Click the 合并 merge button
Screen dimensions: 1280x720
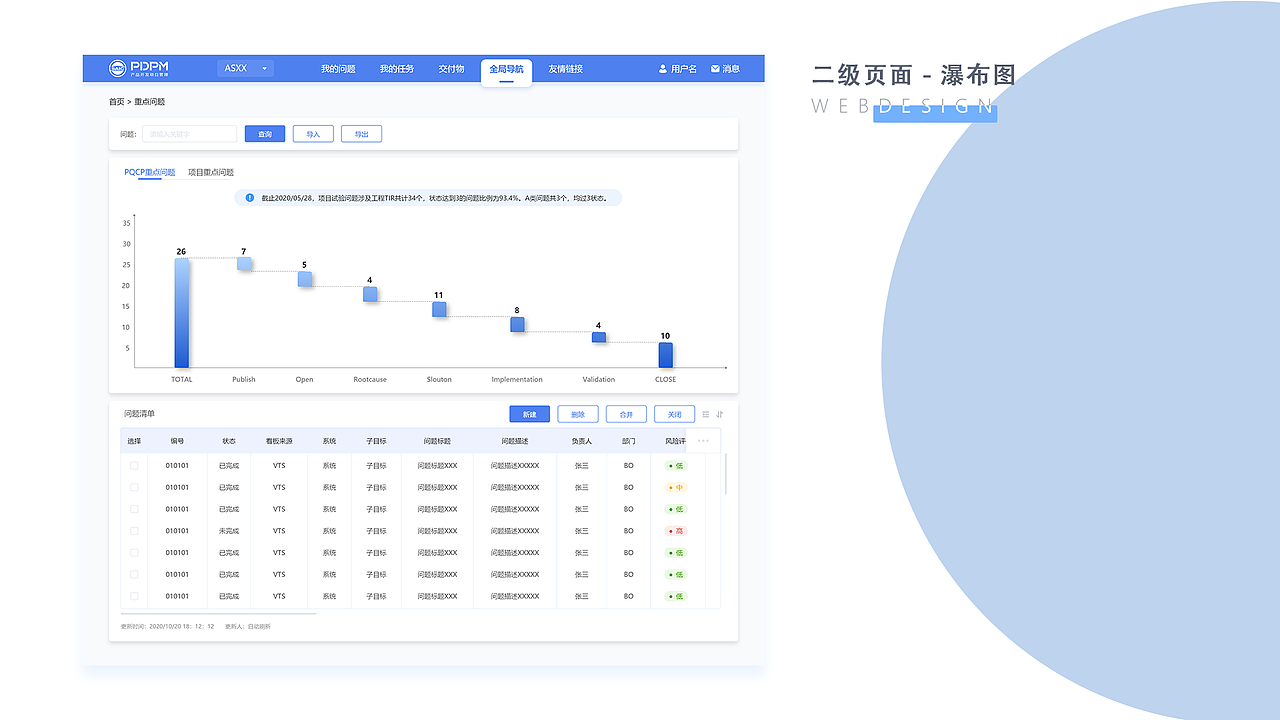pos(626,414)
